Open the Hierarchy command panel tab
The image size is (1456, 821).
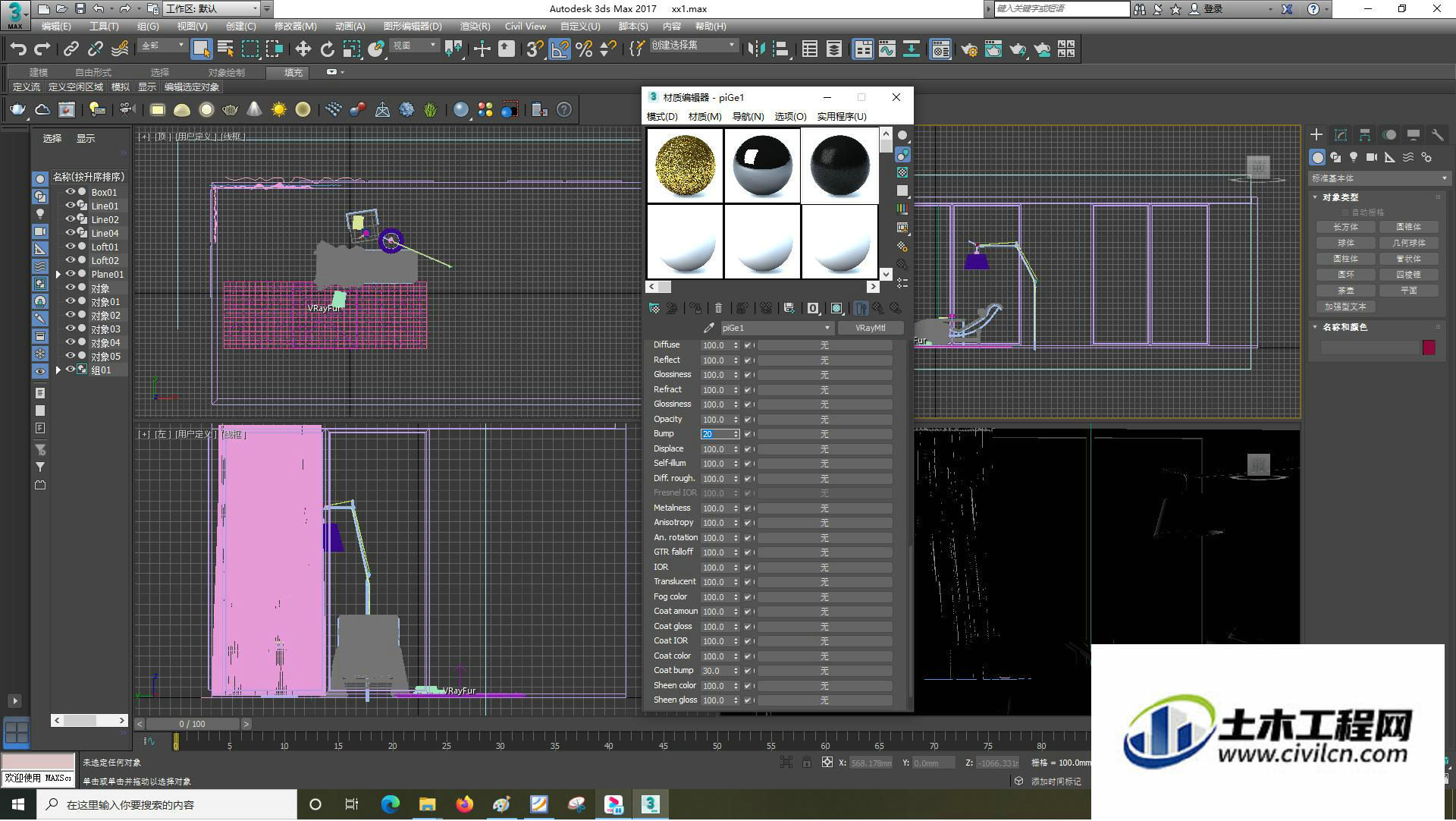pyautogui.click(x=1364, y=135)
